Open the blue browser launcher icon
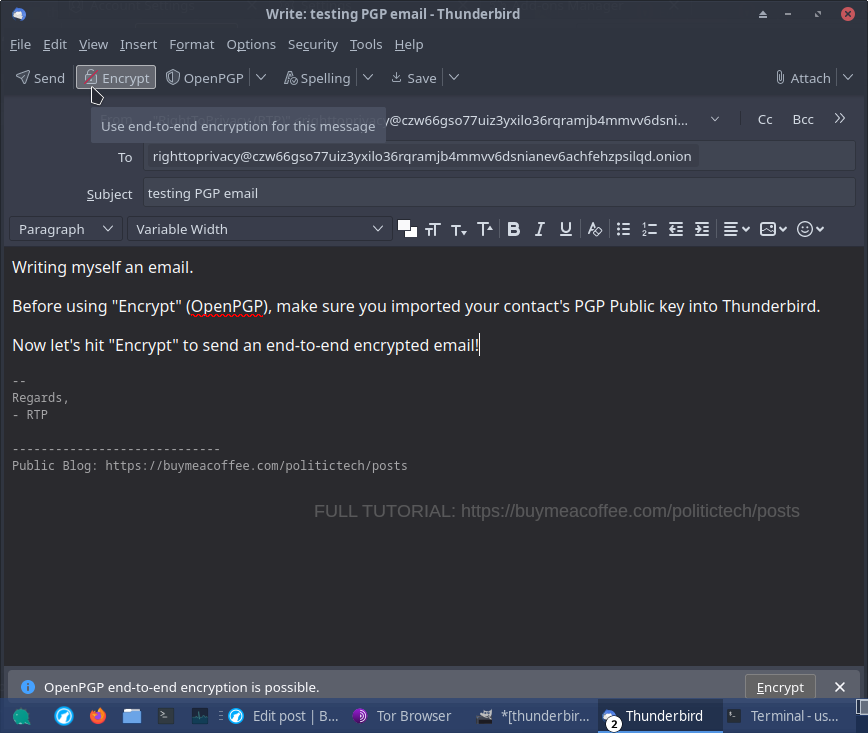This screenshot has width=868, height=733. pos(64,716)
